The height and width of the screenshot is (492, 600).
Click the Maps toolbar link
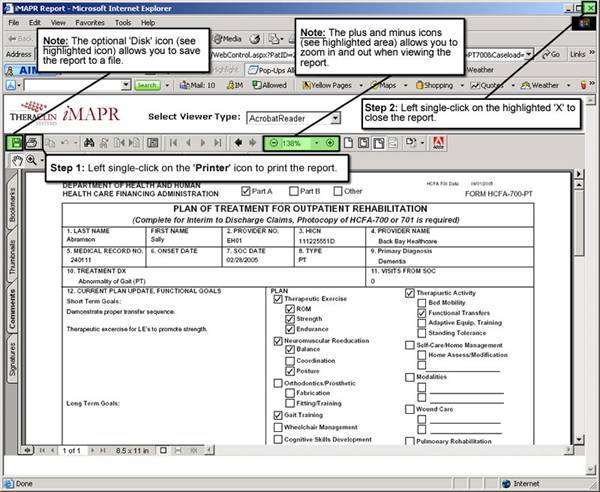tap(384, 85)
